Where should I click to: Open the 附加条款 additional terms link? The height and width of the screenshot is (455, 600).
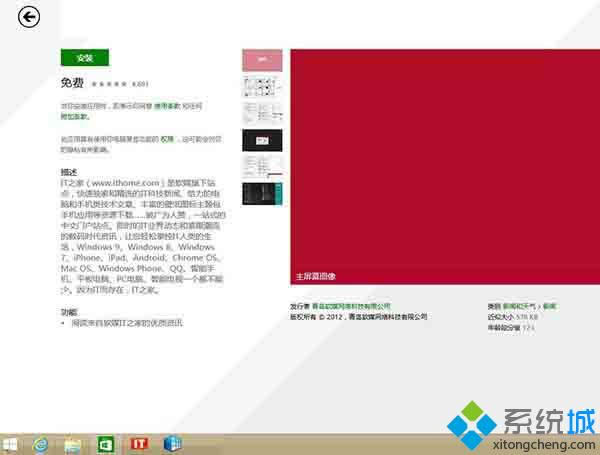(x=74, y=116)
